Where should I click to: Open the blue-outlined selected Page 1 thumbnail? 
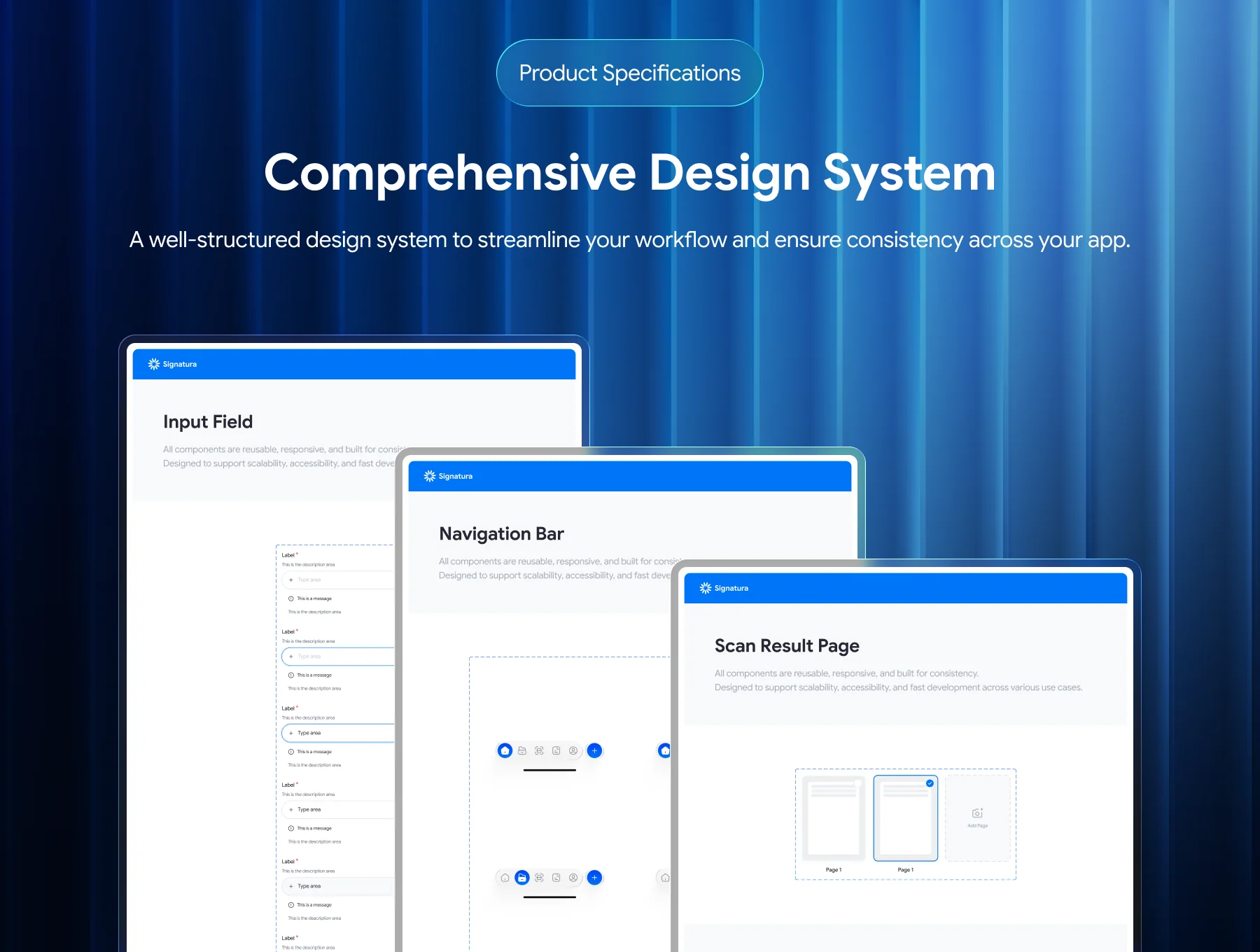click(906, 818)
